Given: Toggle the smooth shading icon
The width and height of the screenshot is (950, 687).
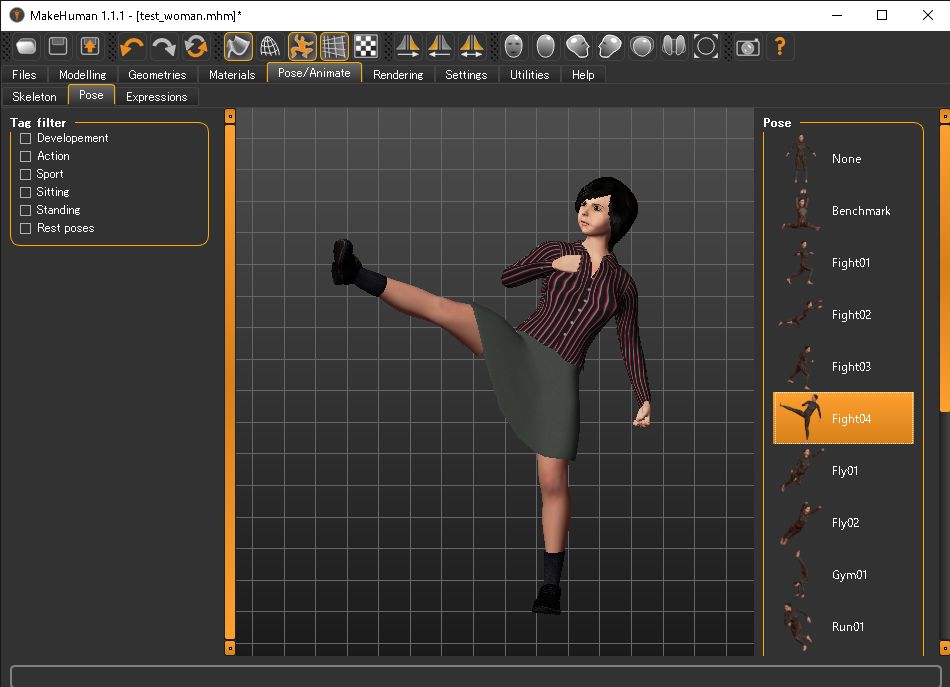Looking at the screenshot, I should pos(238,46).
